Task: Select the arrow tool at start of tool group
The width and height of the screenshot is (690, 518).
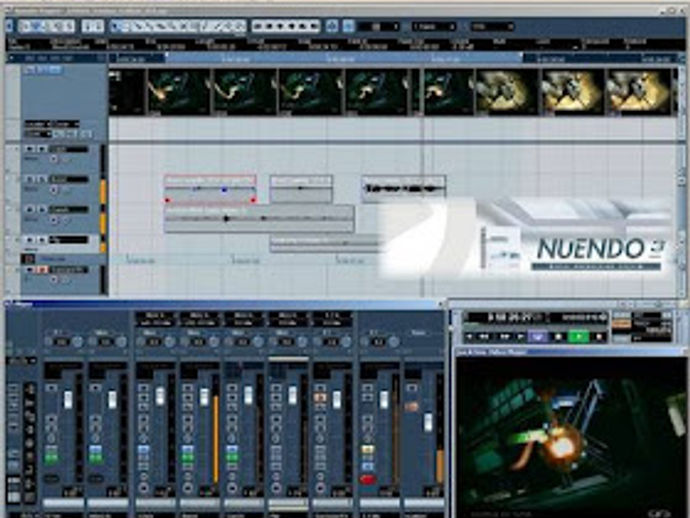Action: click(116, 27)
